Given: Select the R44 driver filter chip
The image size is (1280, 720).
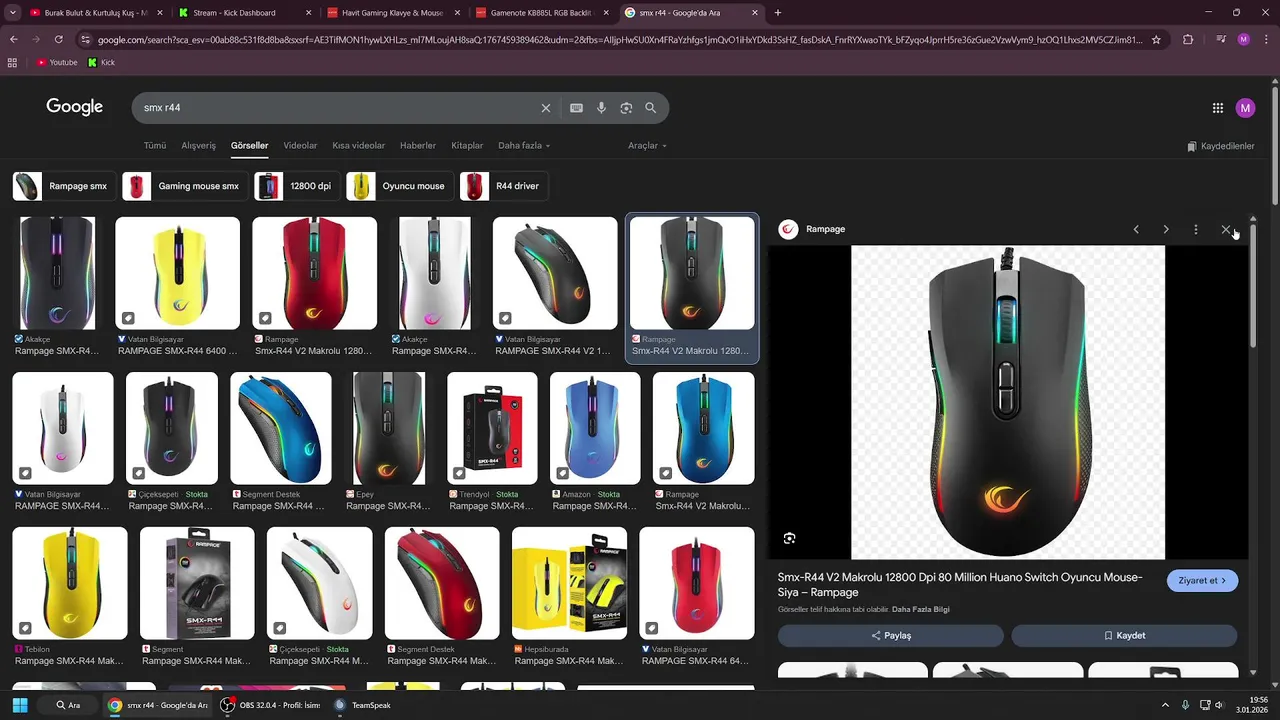Looking at the screenshot, I should 504,186.
